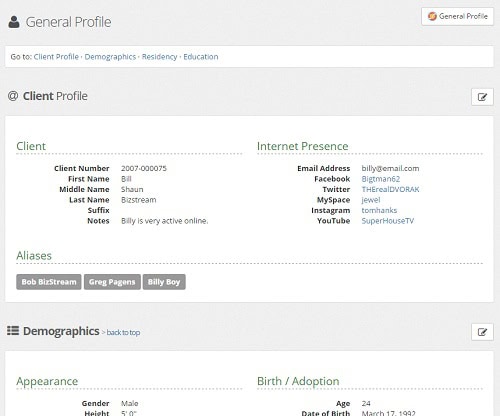Open Facebook profile Bigtman62
This screenshot has width=500, height=416.
(x=381, y=179)
